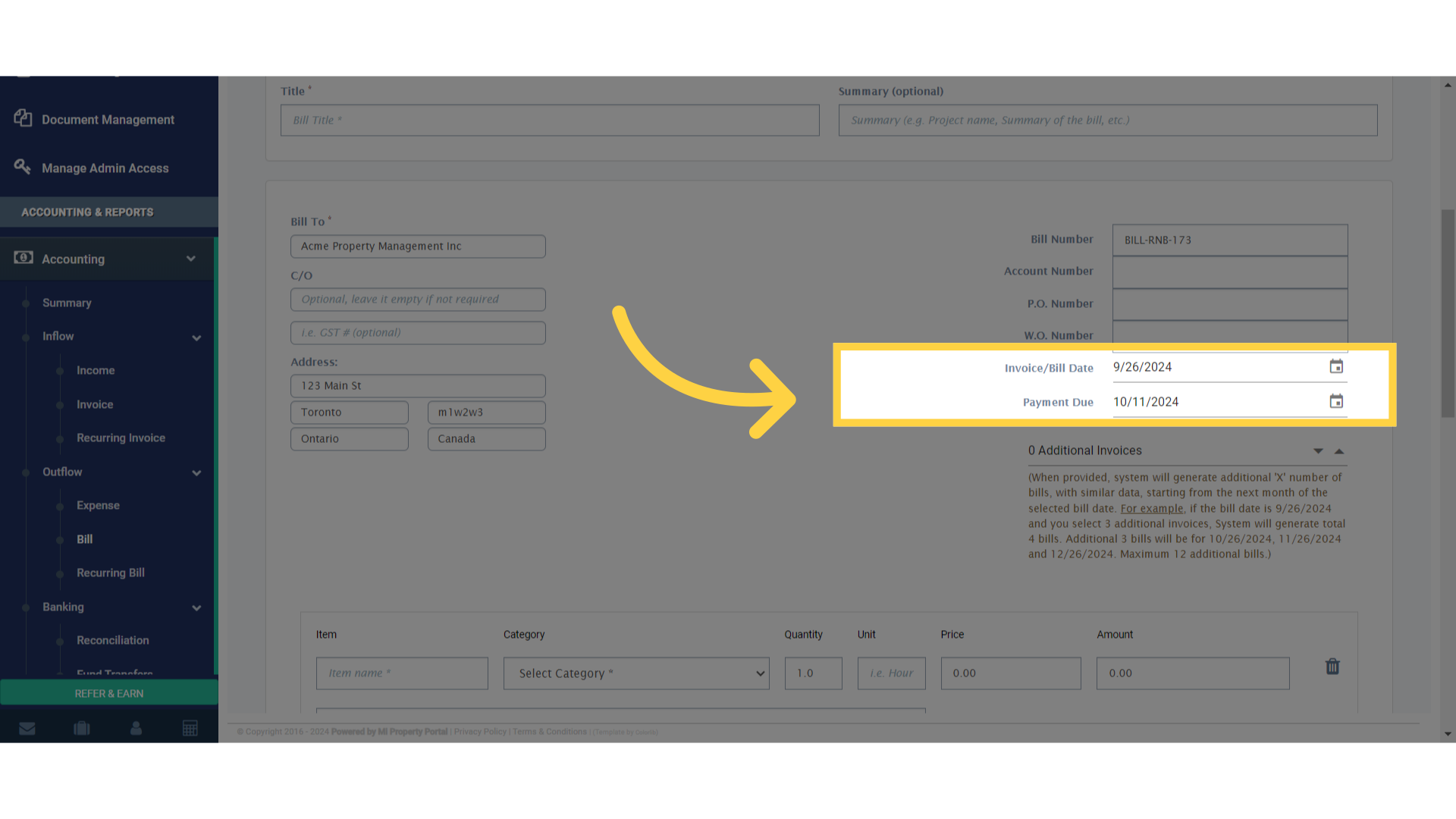Decrease Additional Invoices with down arrow

click(1318, 451)
